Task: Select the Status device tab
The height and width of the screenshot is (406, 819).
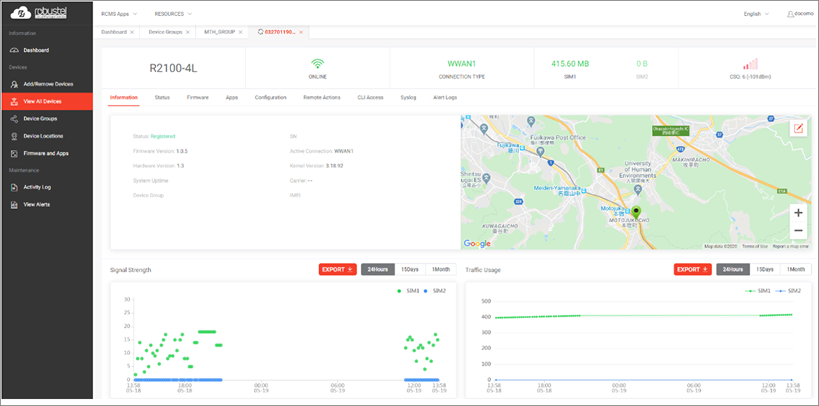Action: [x=162, y=97]
